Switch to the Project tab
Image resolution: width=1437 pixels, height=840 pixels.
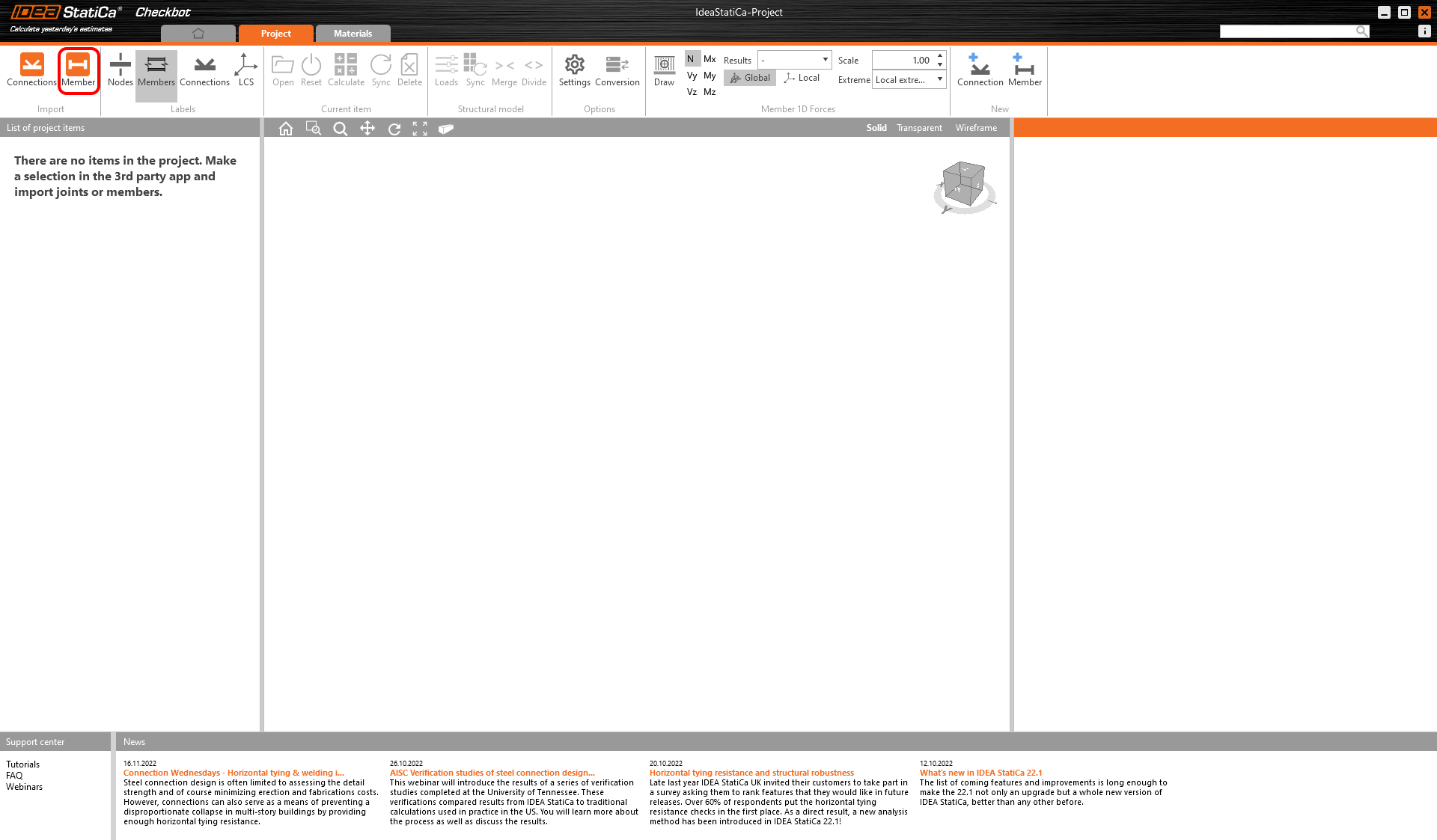pyautogui.click(x=275, y=34)
